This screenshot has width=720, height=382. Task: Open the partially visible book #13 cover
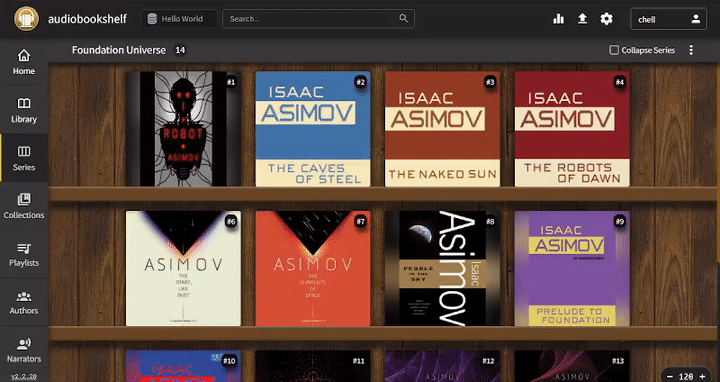tap(572, 366)
